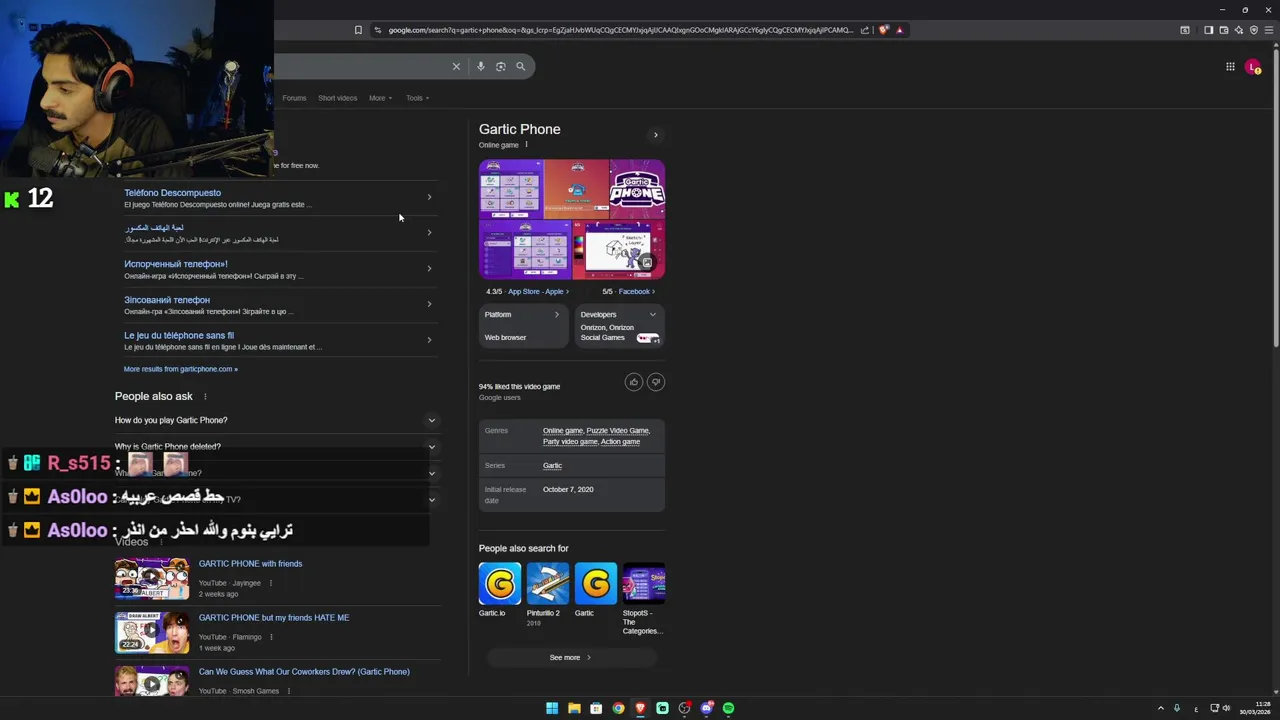This screenshot has height=720, width=1280.
Task: Show hidden system tray icons
Action: click(1160, 708)
